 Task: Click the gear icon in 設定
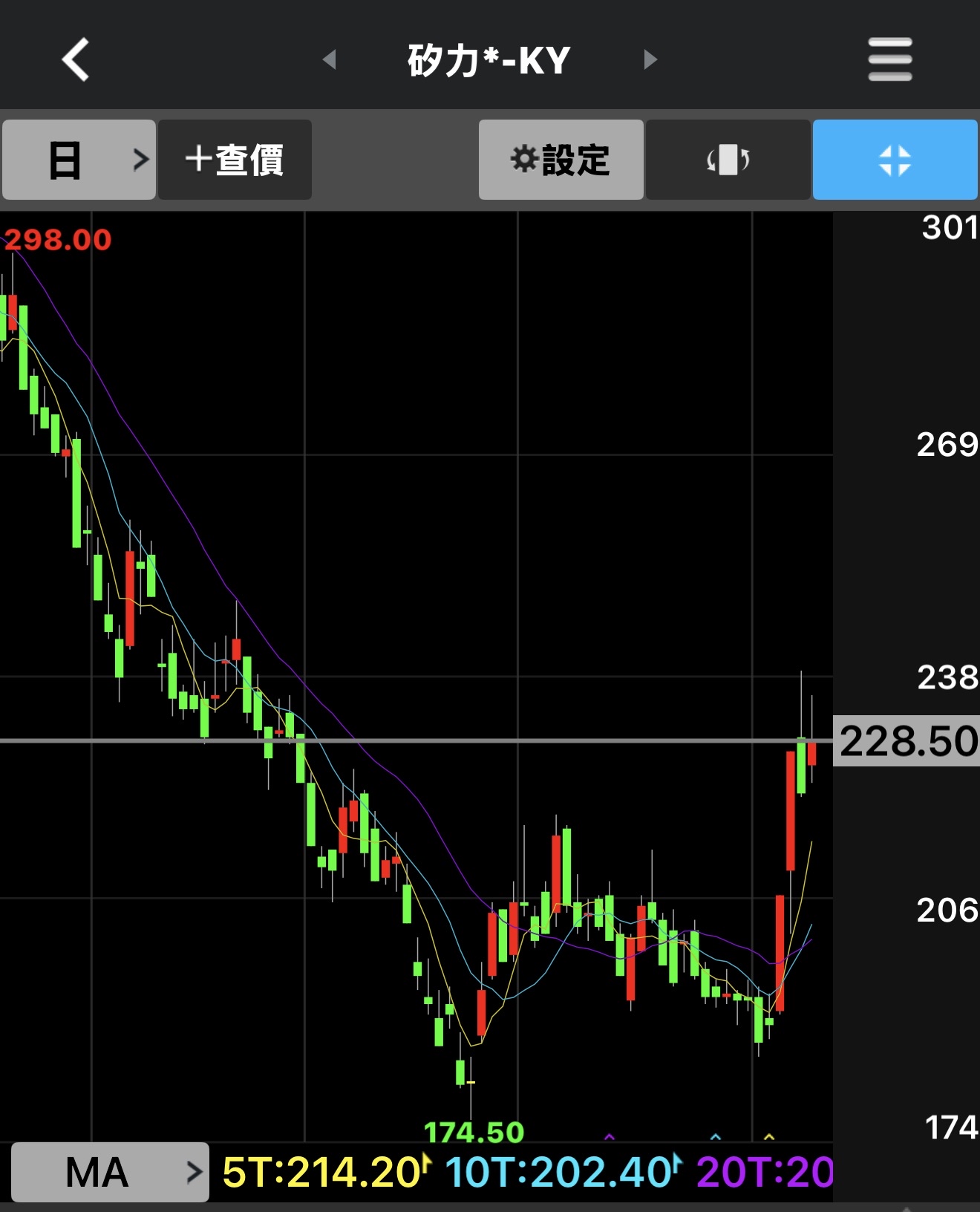[524, 159]
